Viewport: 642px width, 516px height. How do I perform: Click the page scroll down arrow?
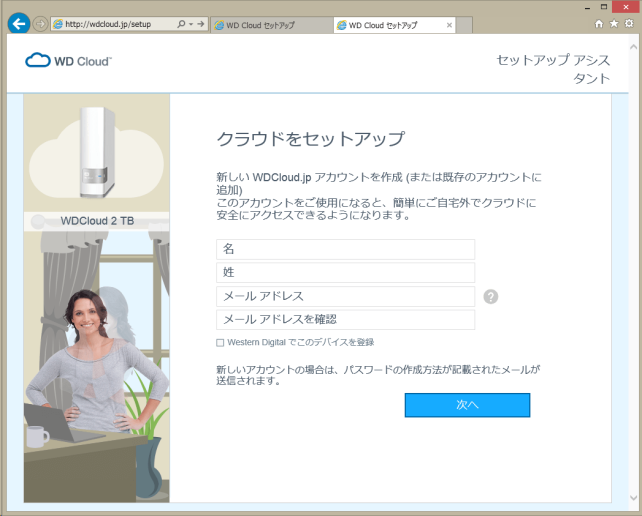tap(633, 497)
